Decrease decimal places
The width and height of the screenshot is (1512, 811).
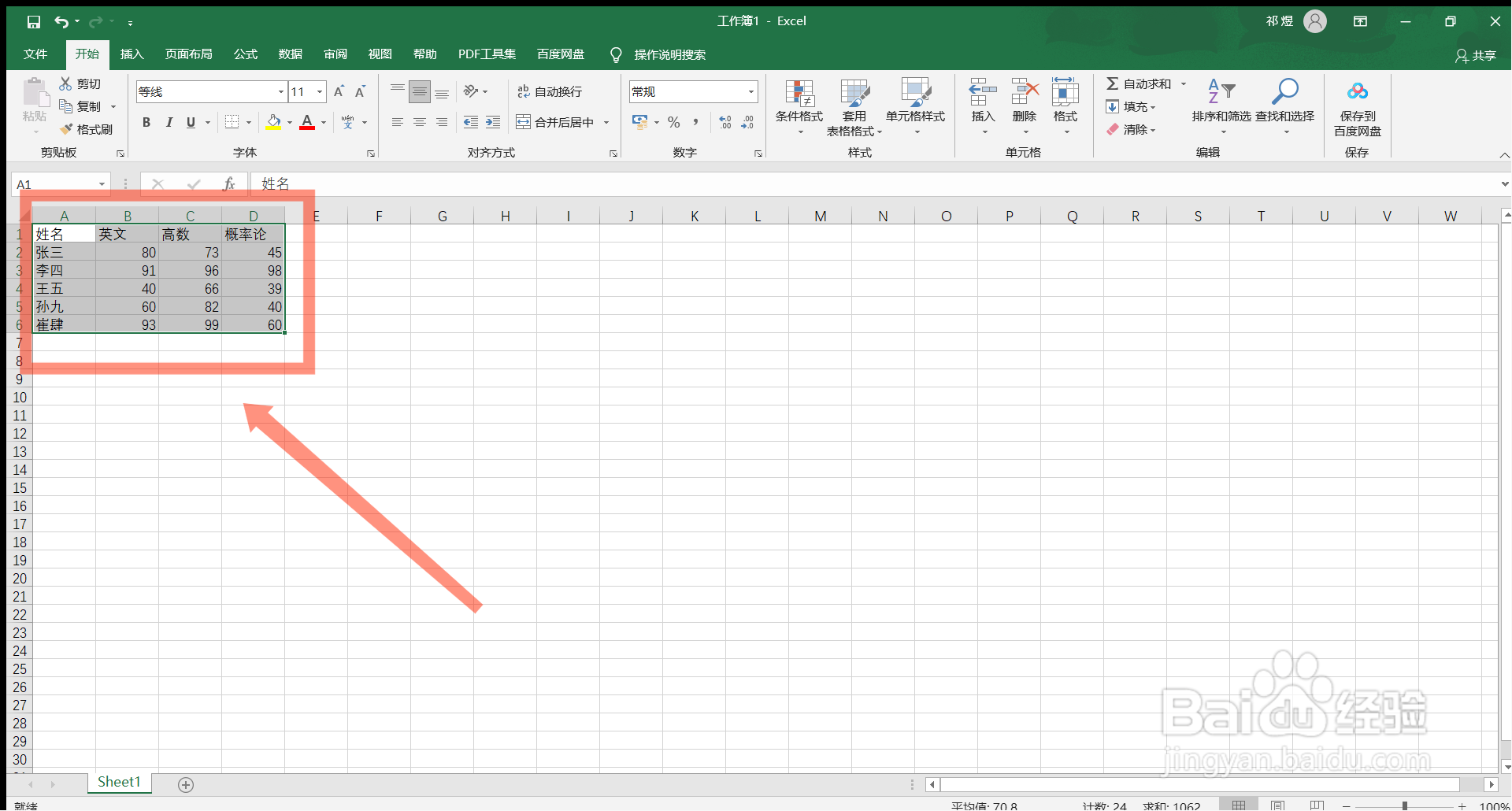tap(747, 122)
